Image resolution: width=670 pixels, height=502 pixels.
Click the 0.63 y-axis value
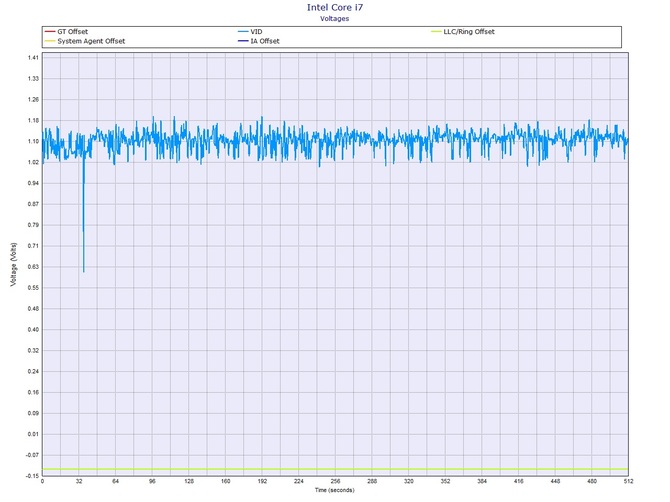tap(33, 267)
